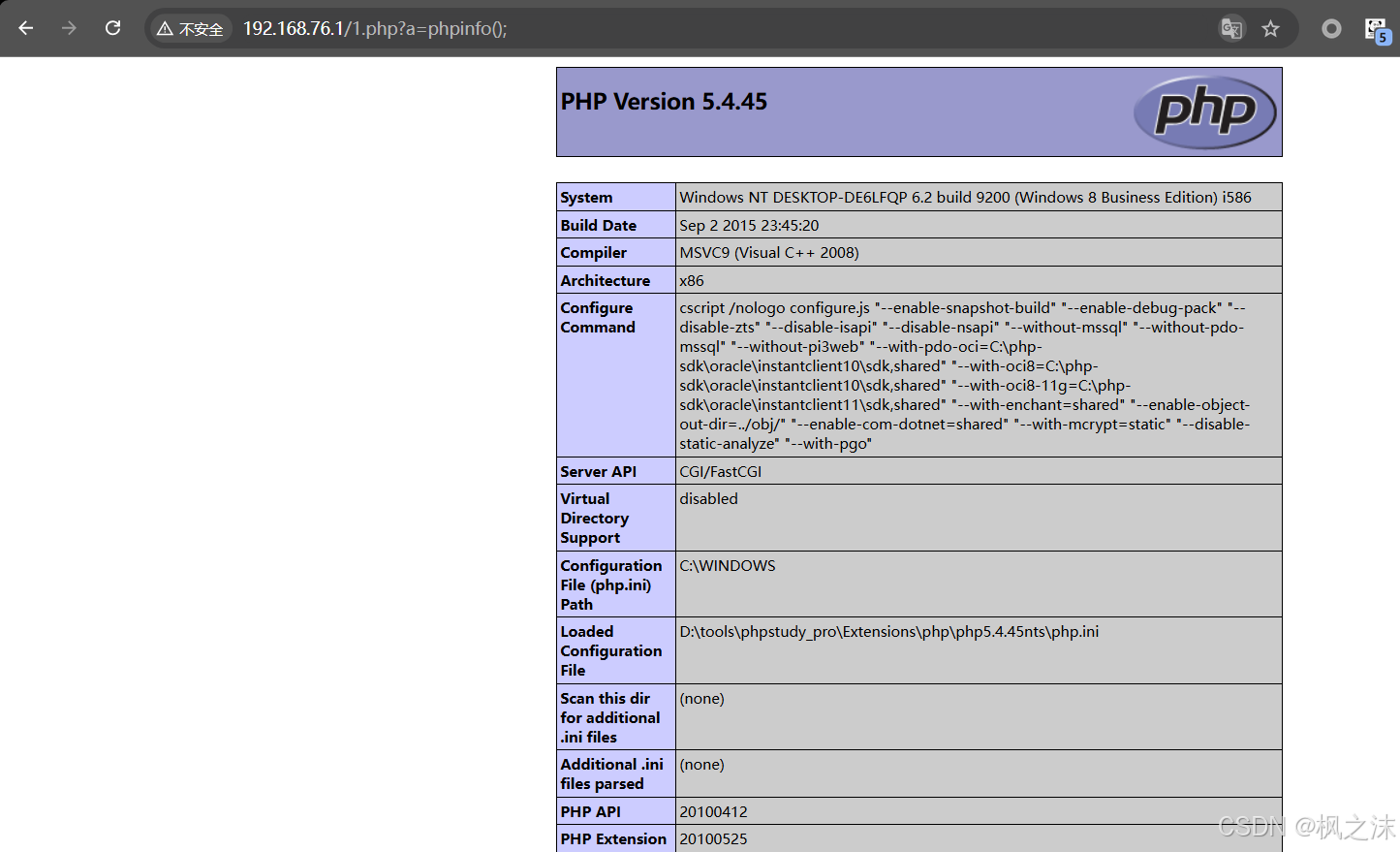This screenshot has height=852, width=1400.
Task: Select the Architecture label cell
Action: click(616, 280)
